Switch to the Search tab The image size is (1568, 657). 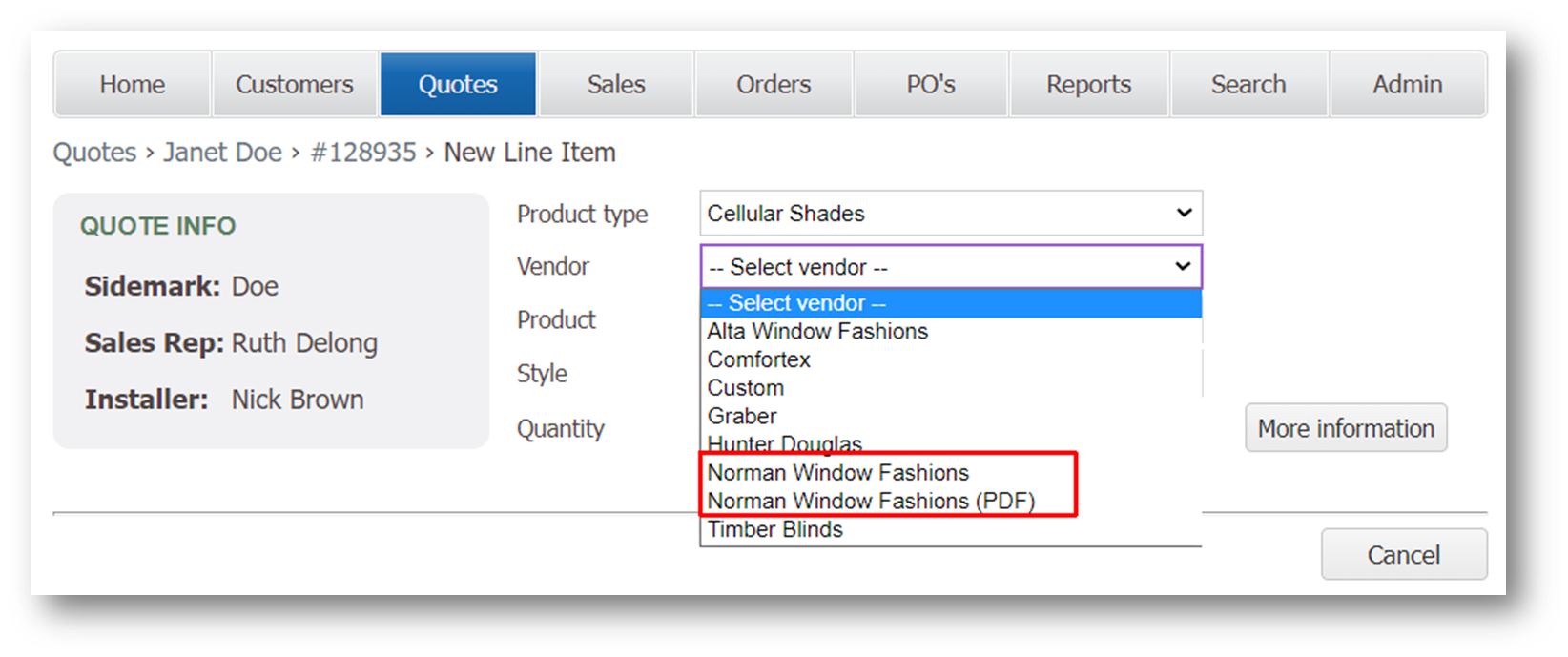1248,85
